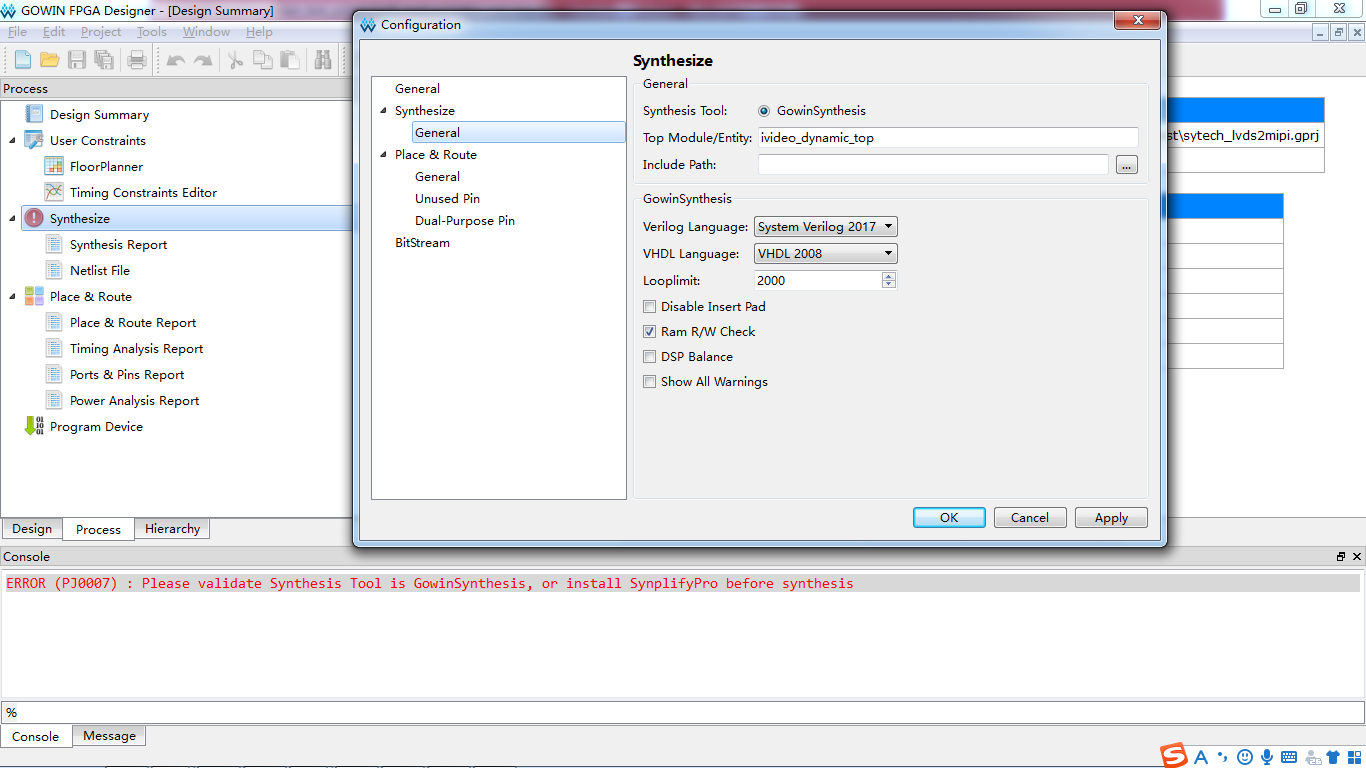Open the Verilog Language dropdown
This screenshot has height=768, width=1366.
point(826,227)
